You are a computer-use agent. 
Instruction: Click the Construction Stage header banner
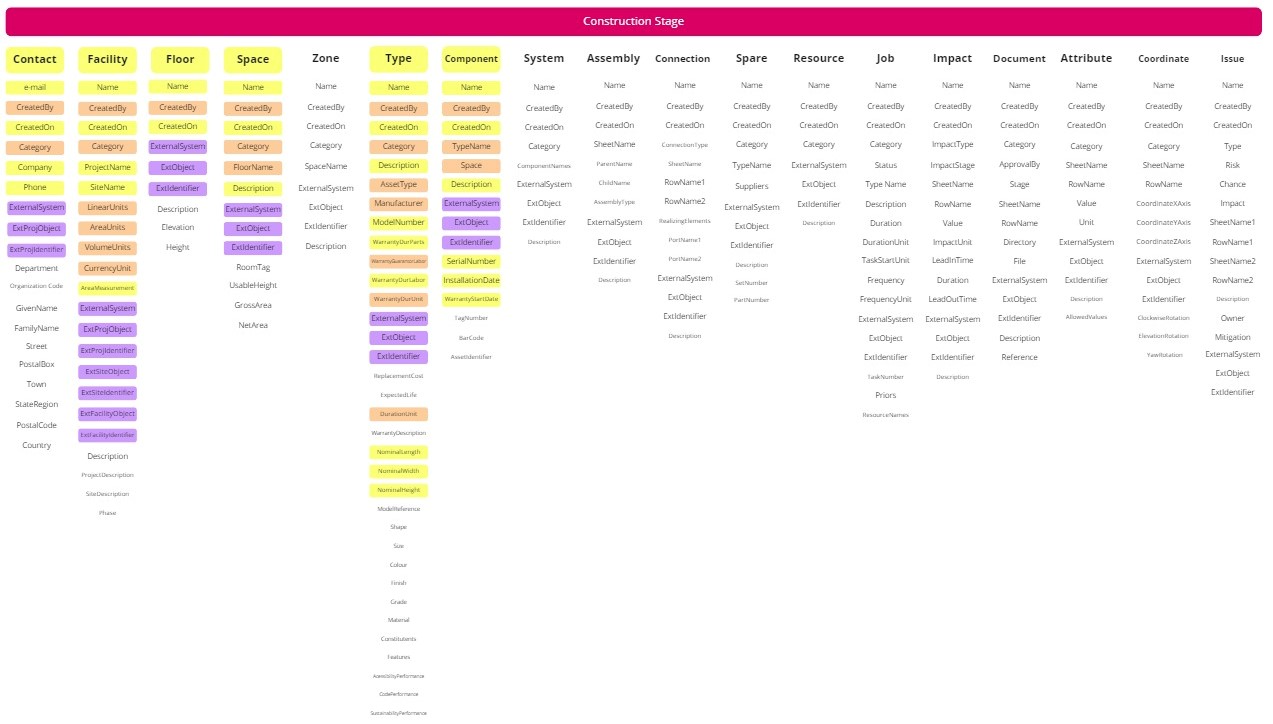click(x=636, y=20)
